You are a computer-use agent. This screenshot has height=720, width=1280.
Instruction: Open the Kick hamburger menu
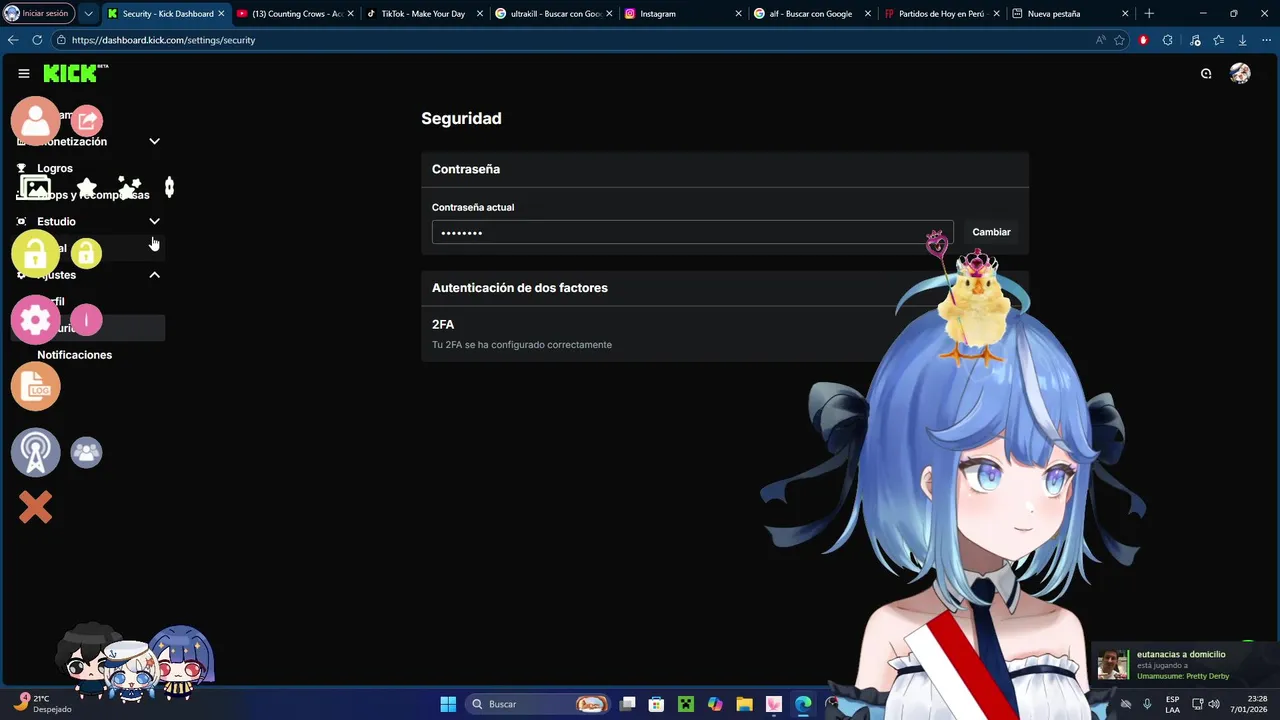24,73
